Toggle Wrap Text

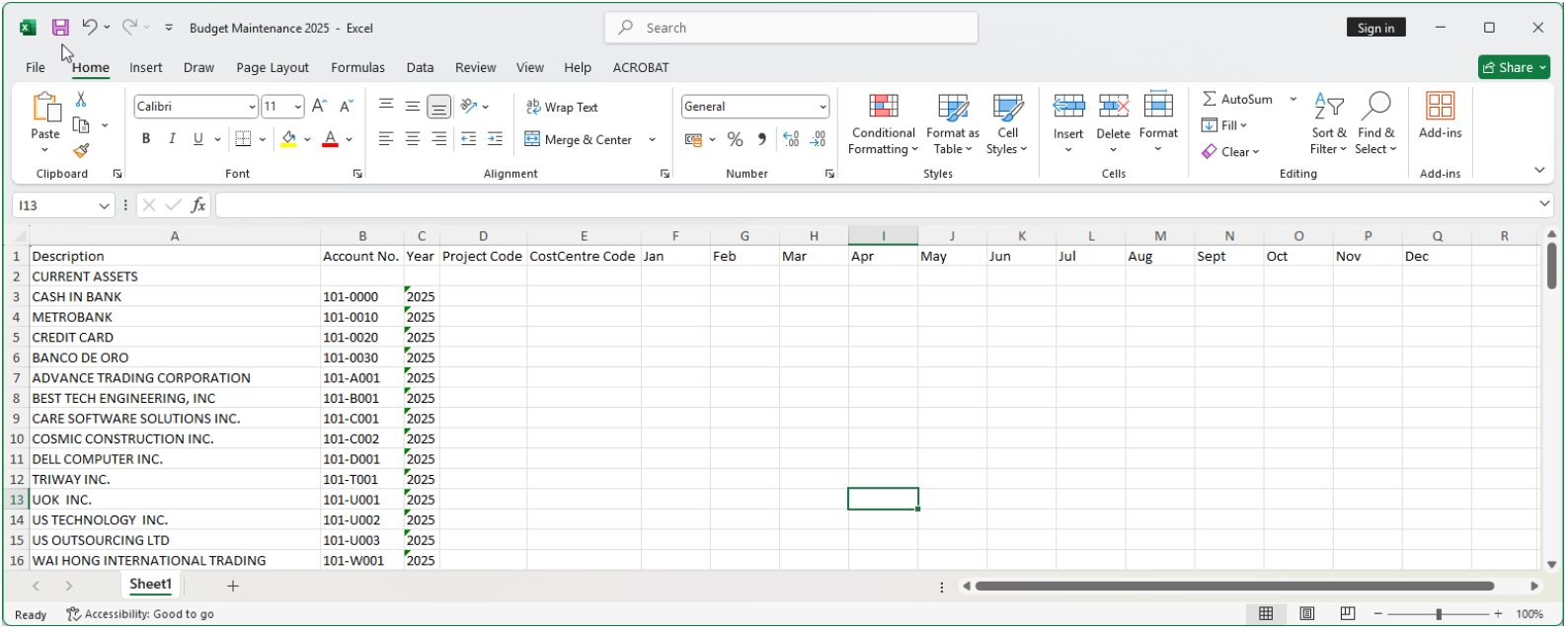tap(562, 107)
